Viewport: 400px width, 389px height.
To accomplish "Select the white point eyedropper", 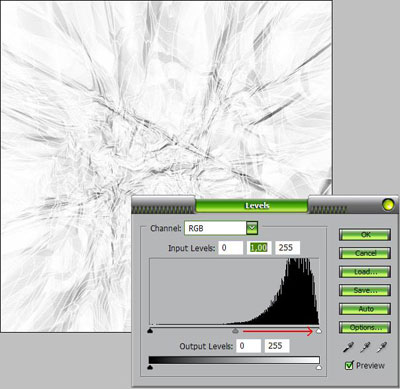I will coord(382,347).
